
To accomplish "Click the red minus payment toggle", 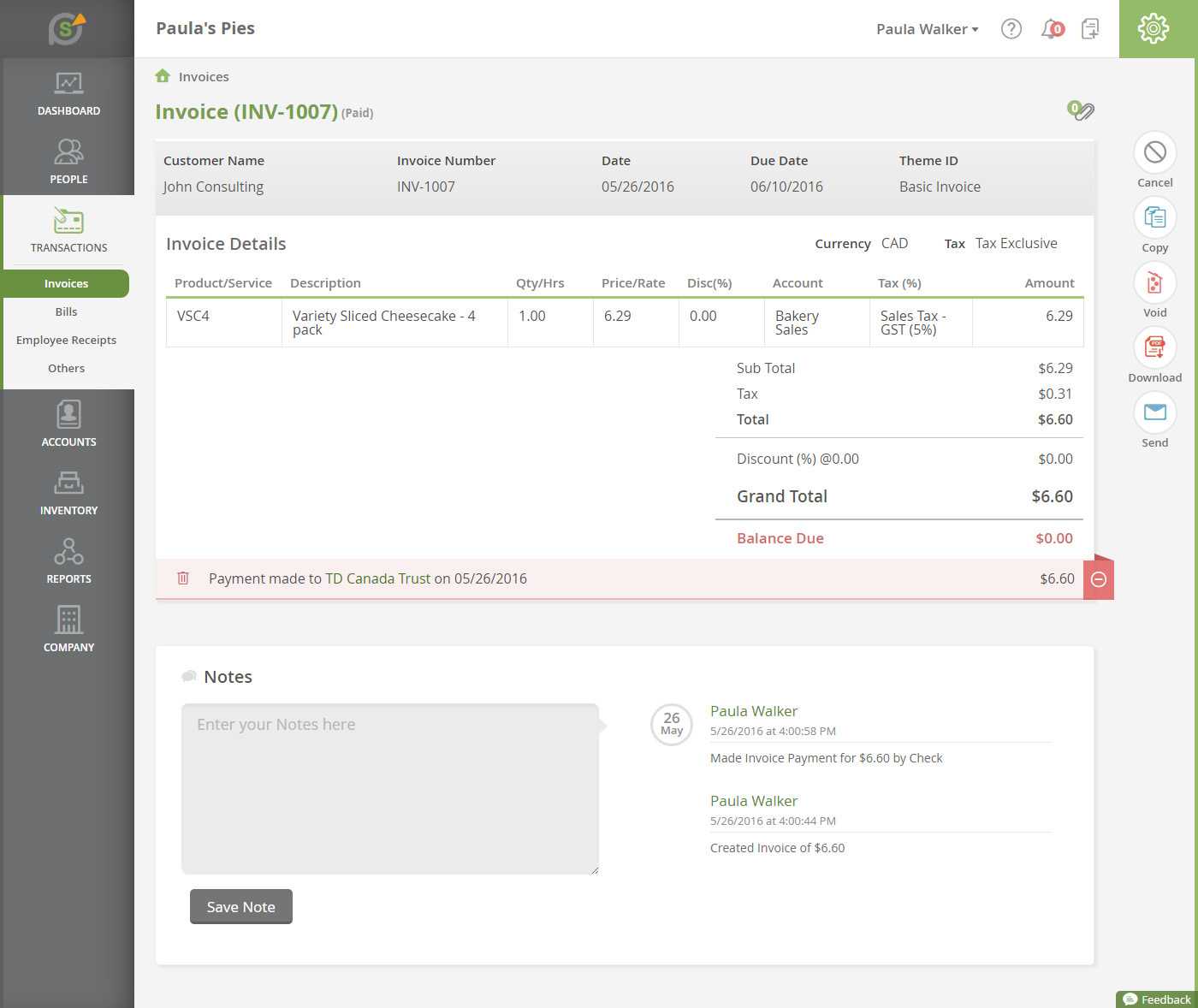I will (1099, 580).
